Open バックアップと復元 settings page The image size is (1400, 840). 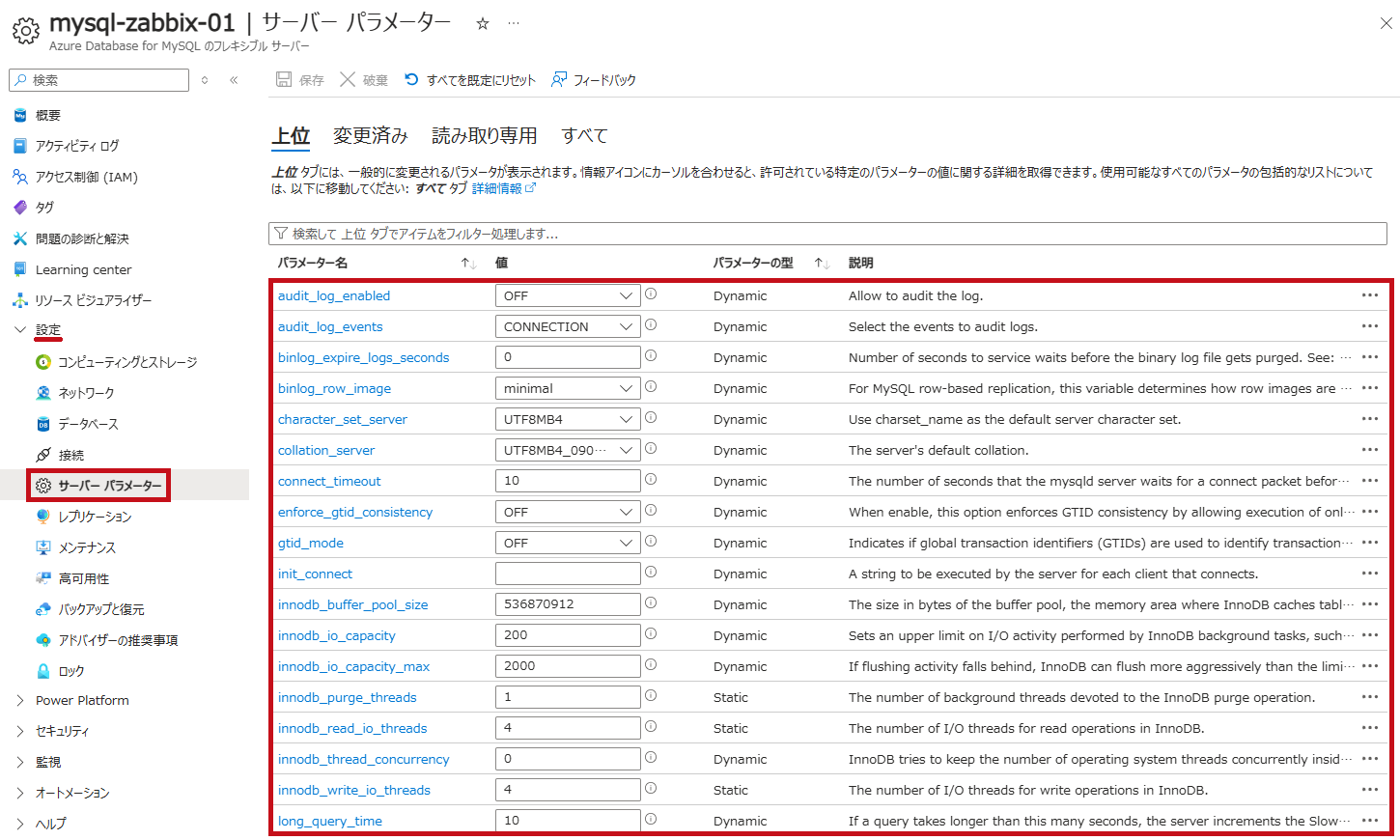(101, 609)
